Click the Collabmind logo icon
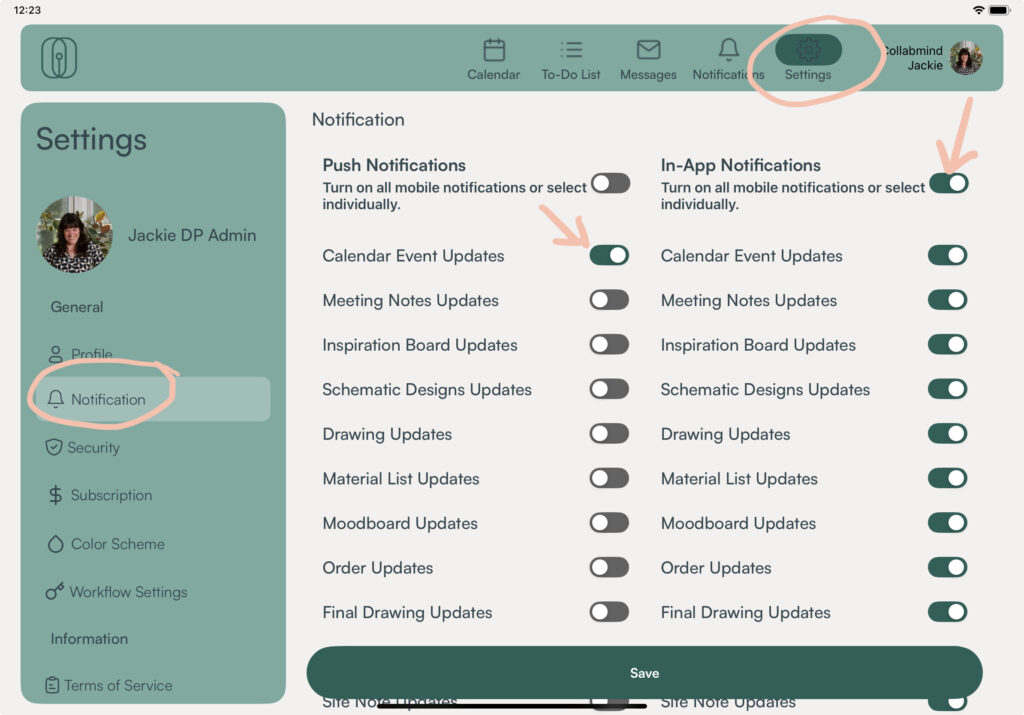Image resolution: width=1024 pixels, height=715 pixels. point(59,58)
